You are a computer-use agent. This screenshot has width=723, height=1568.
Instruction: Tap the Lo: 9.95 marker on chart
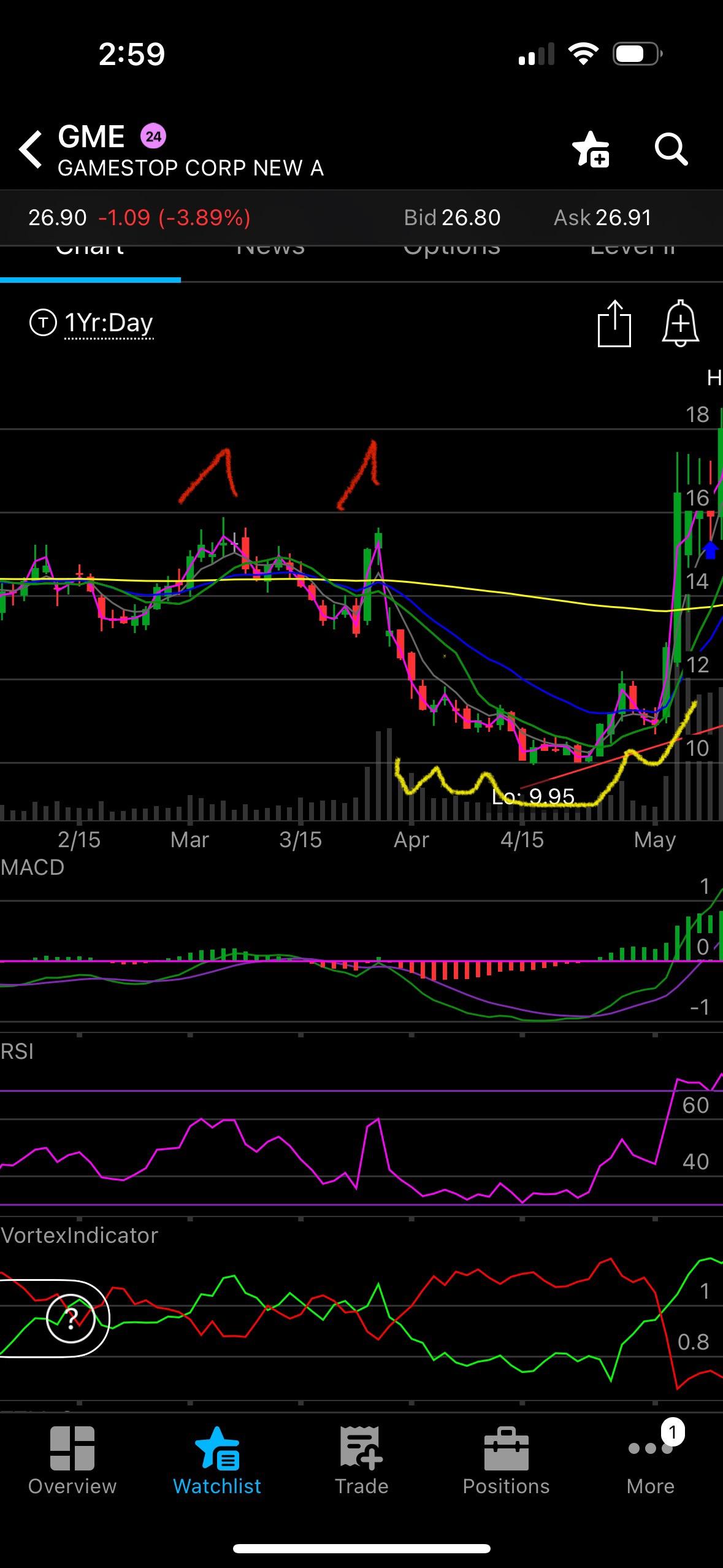pos(533,796)
